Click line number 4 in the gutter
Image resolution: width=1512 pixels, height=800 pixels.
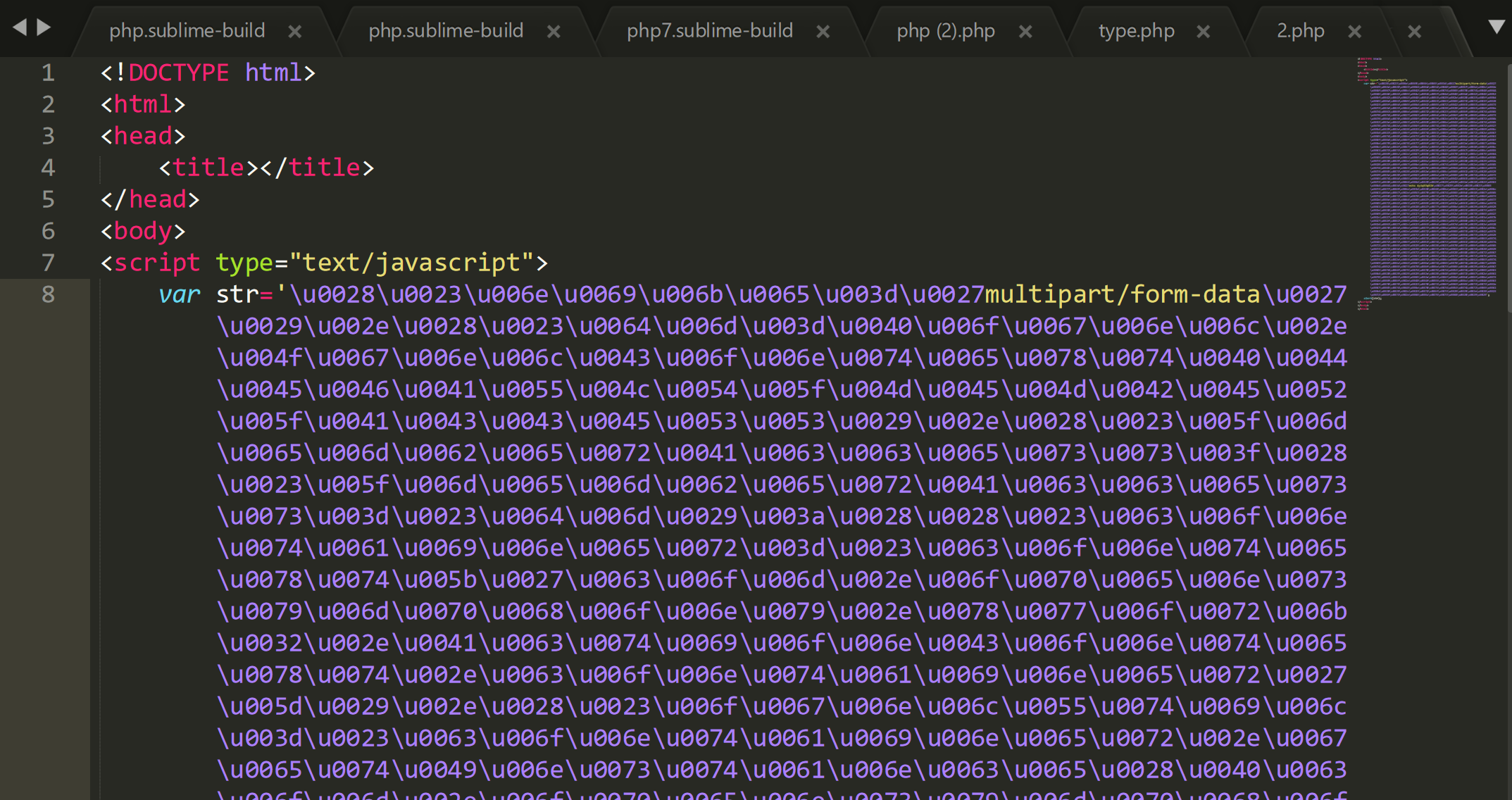(x=48, y=168)
